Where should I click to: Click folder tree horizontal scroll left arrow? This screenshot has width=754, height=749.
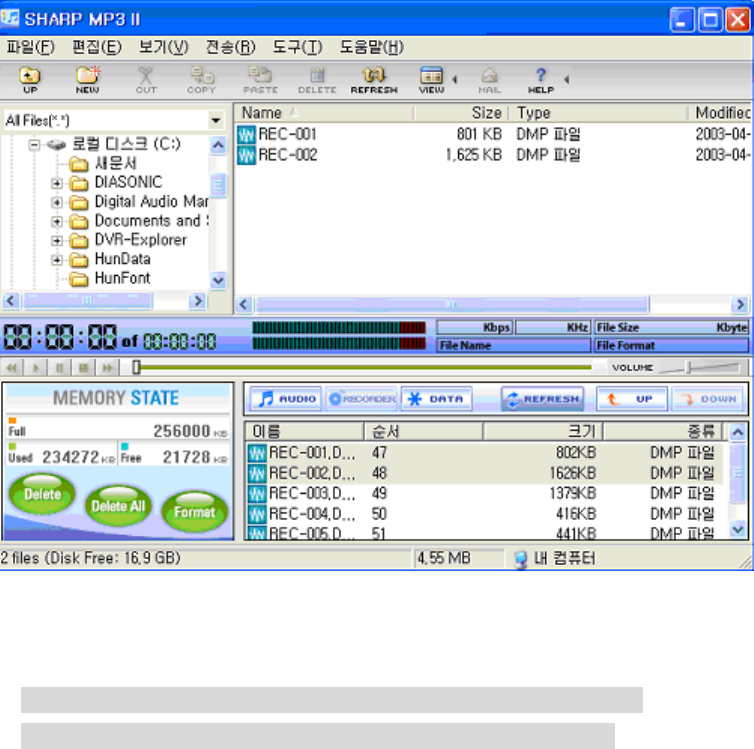[11, 301]
